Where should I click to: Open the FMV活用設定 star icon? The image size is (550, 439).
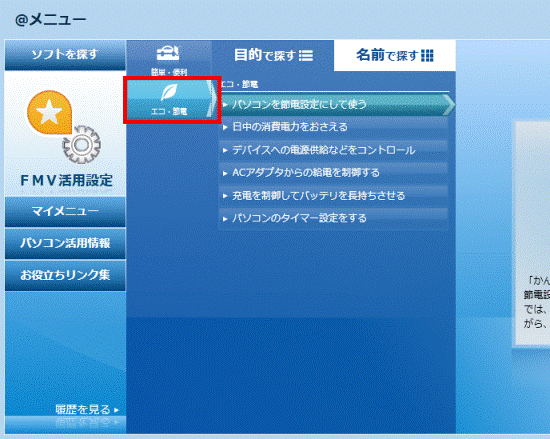49,112
